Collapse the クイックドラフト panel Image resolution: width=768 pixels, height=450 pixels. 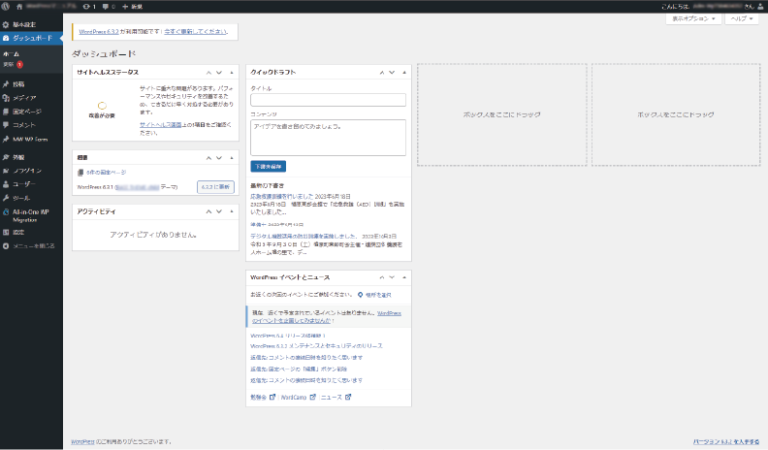pyautogui.click(x=404, y=73)
